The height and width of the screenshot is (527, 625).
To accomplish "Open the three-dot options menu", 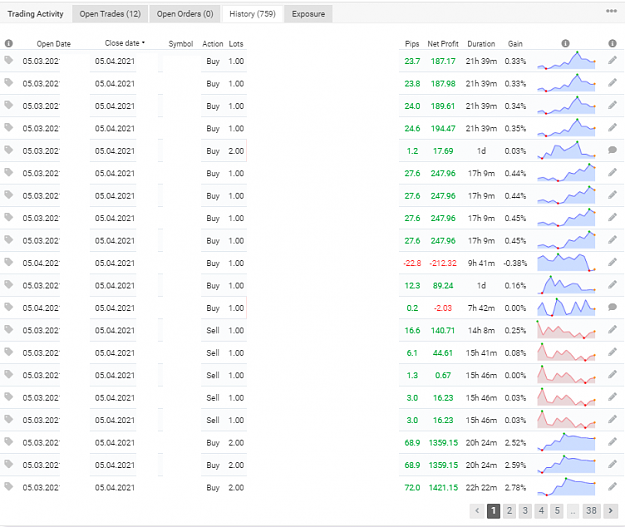I will click(x=611, y=11).
